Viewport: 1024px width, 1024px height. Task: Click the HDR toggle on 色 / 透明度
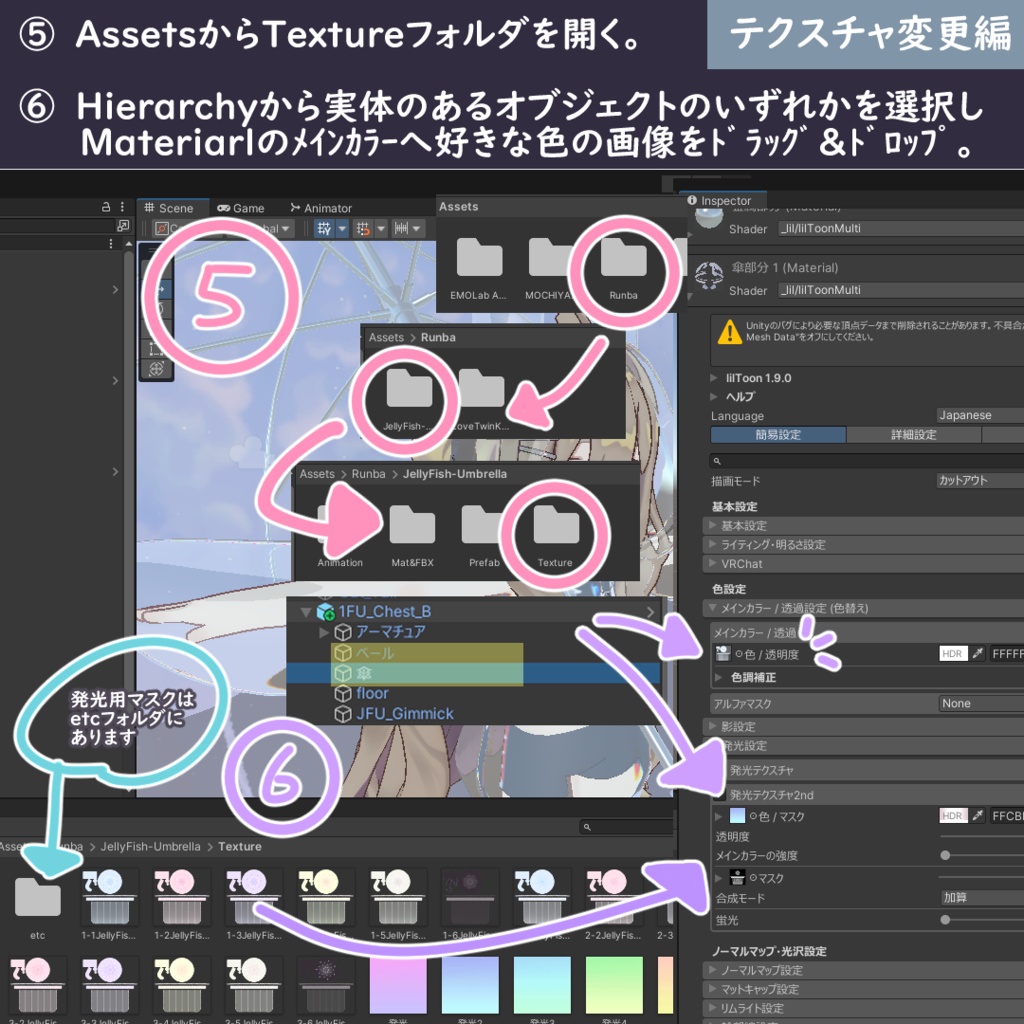(952, 654)
